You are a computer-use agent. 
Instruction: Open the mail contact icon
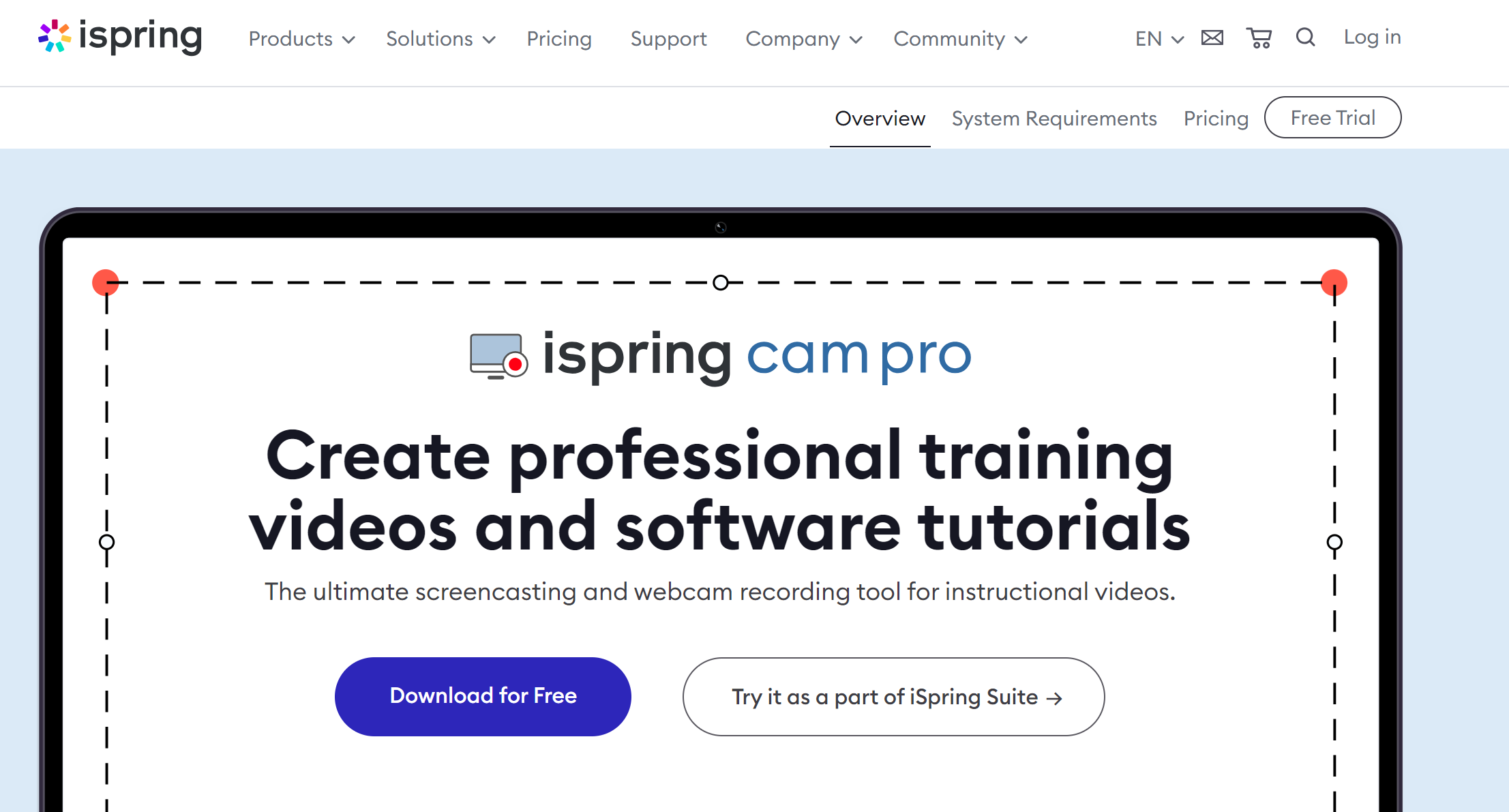coord(1212,37)
